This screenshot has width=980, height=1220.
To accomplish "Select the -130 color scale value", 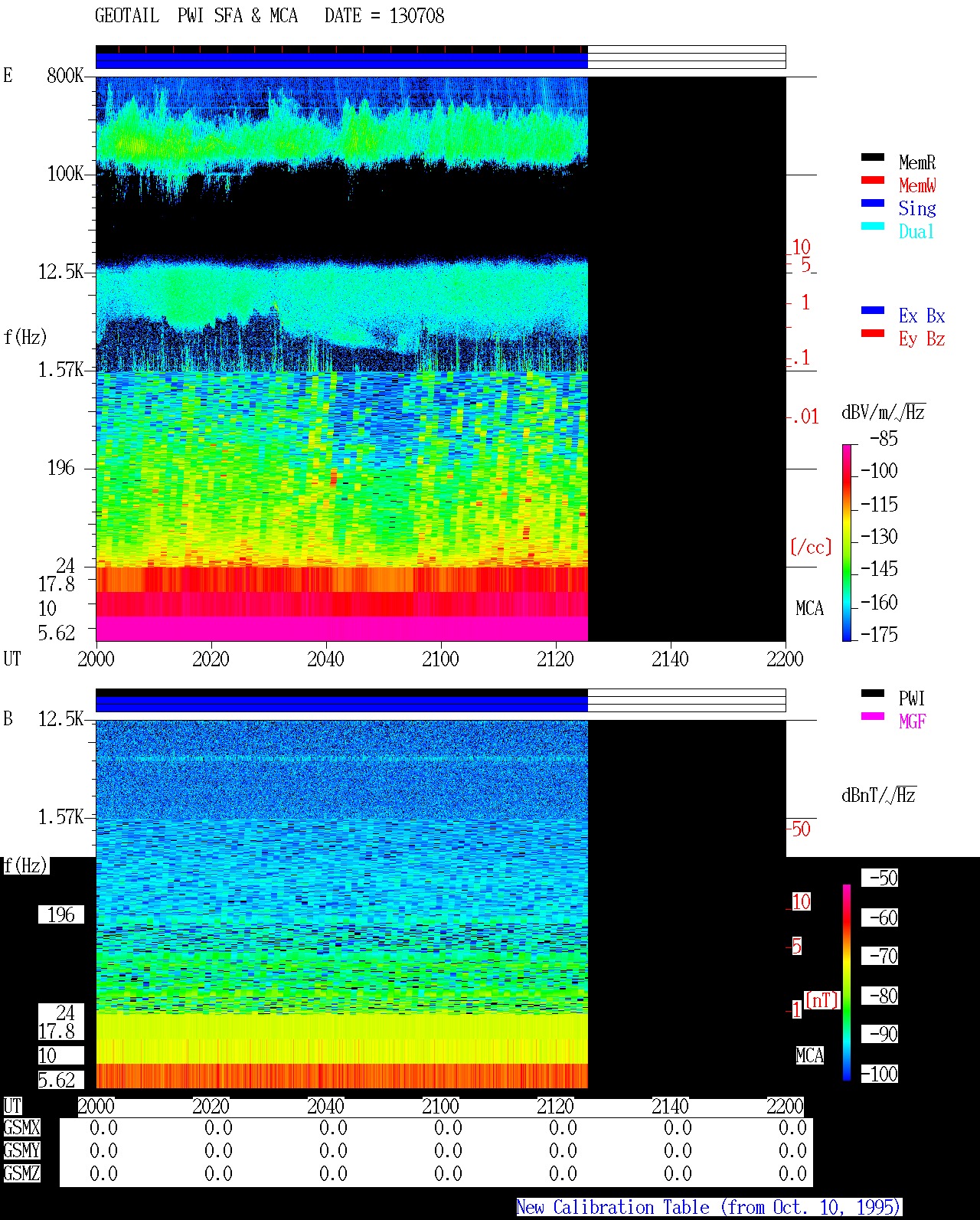I will coord(879,536).
